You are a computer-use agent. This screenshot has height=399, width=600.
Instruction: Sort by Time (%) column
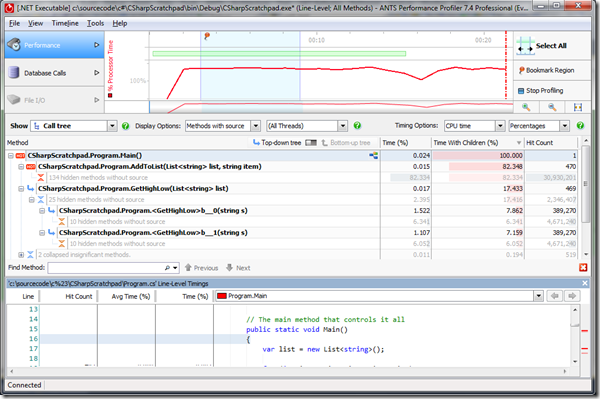pyautogui.click(x=406, y=143)
